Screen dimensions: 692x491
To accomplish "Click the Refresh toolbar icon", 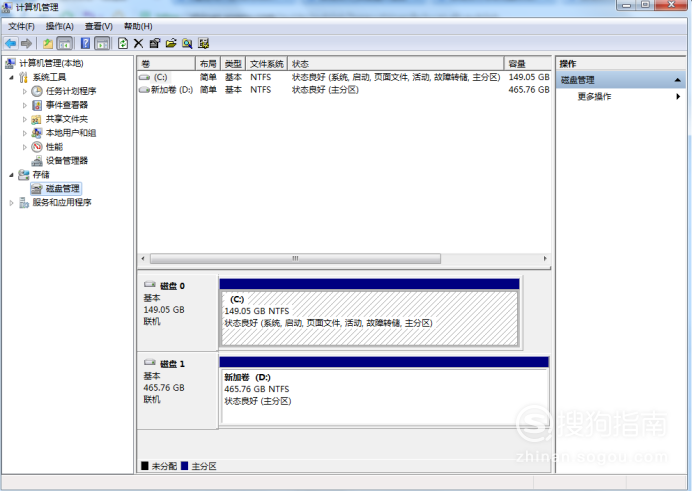I will (x=123, y=43).
